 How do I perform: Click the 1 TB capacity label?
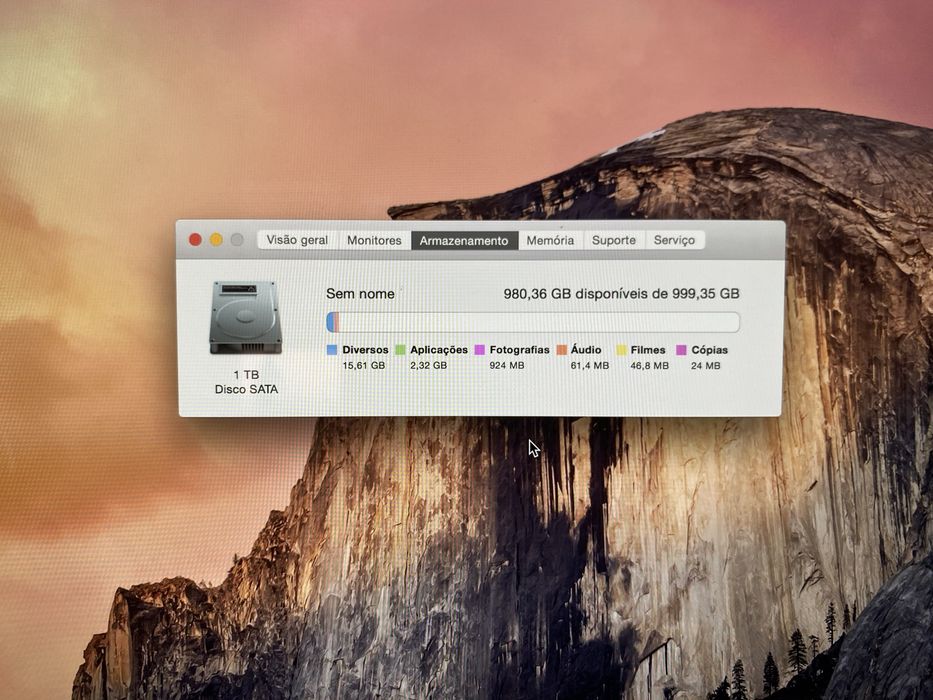[246, 374]
